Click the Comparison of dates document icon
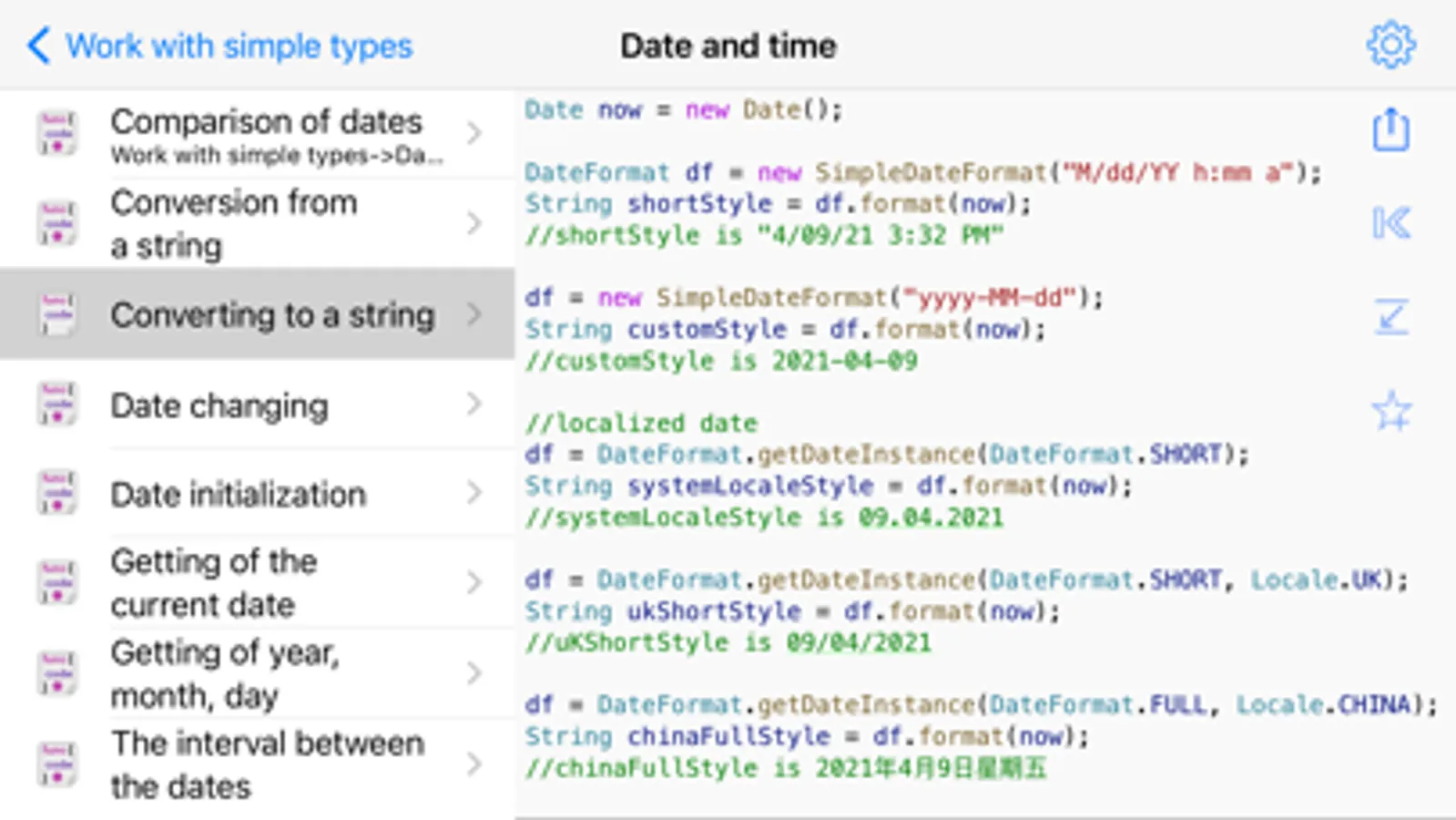The height and width of the screenshot is (820, 1456). (x=56, y=133)
